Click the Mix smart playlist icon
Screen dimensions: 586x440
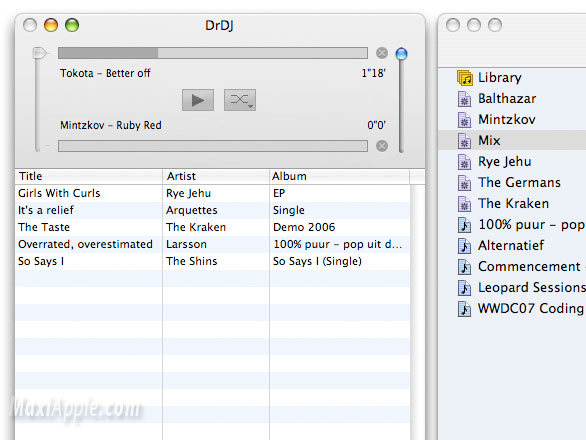464,141
